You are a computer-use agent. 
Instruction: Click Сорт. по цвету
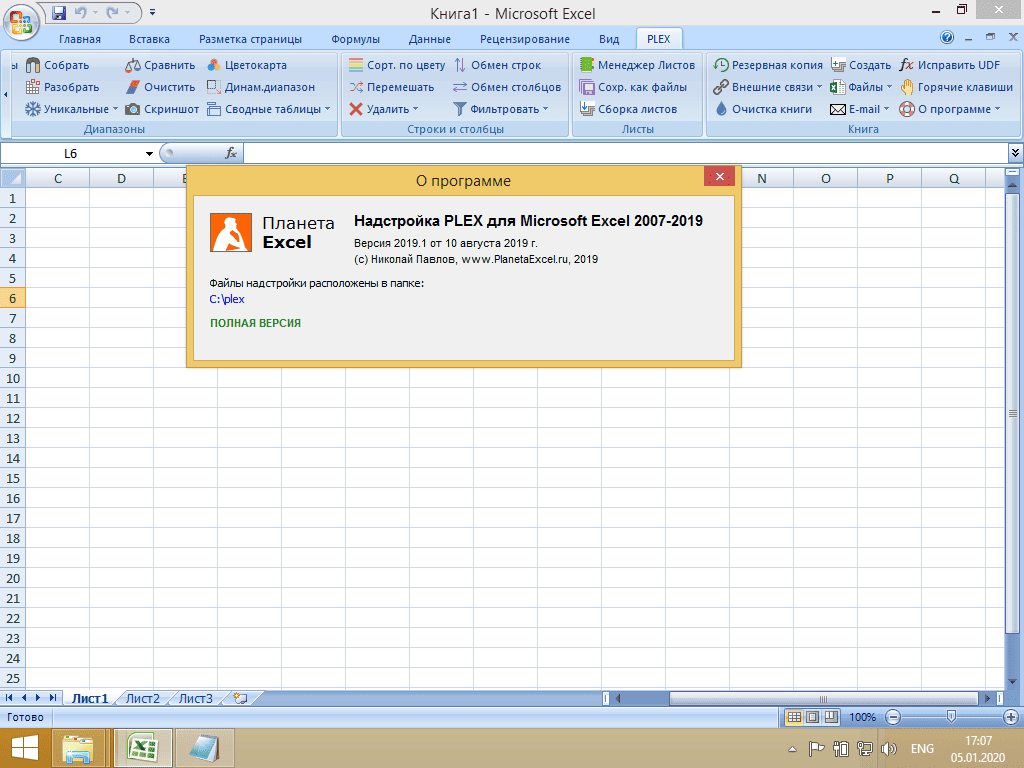(396, 65)
